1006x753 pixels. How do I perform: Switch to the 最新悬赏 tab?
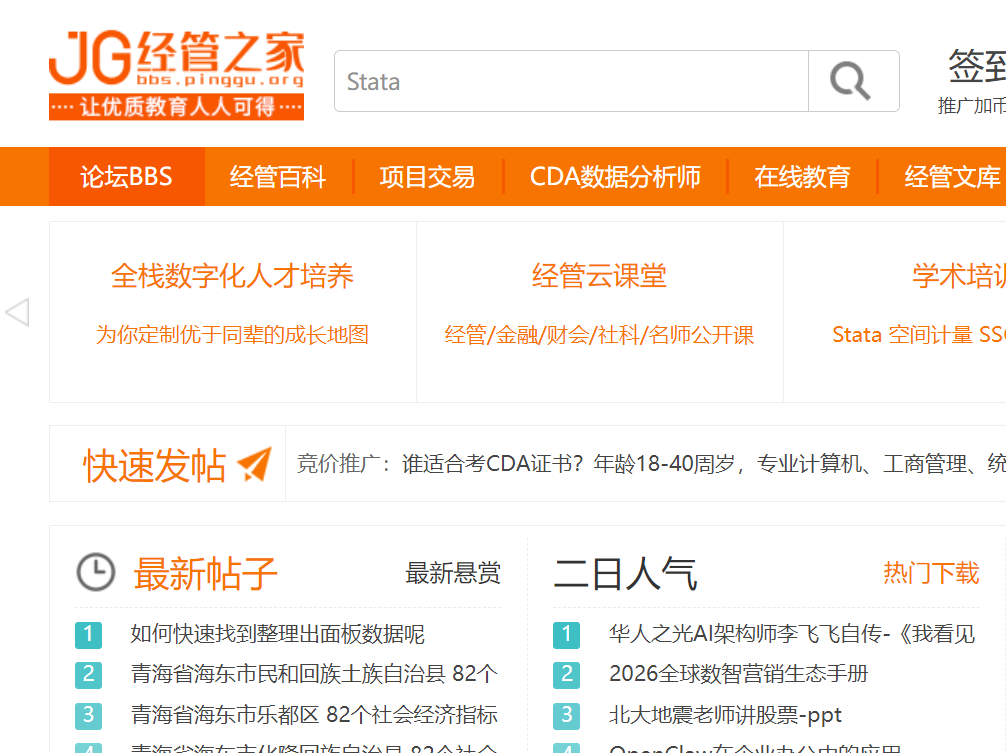(453, 574)
